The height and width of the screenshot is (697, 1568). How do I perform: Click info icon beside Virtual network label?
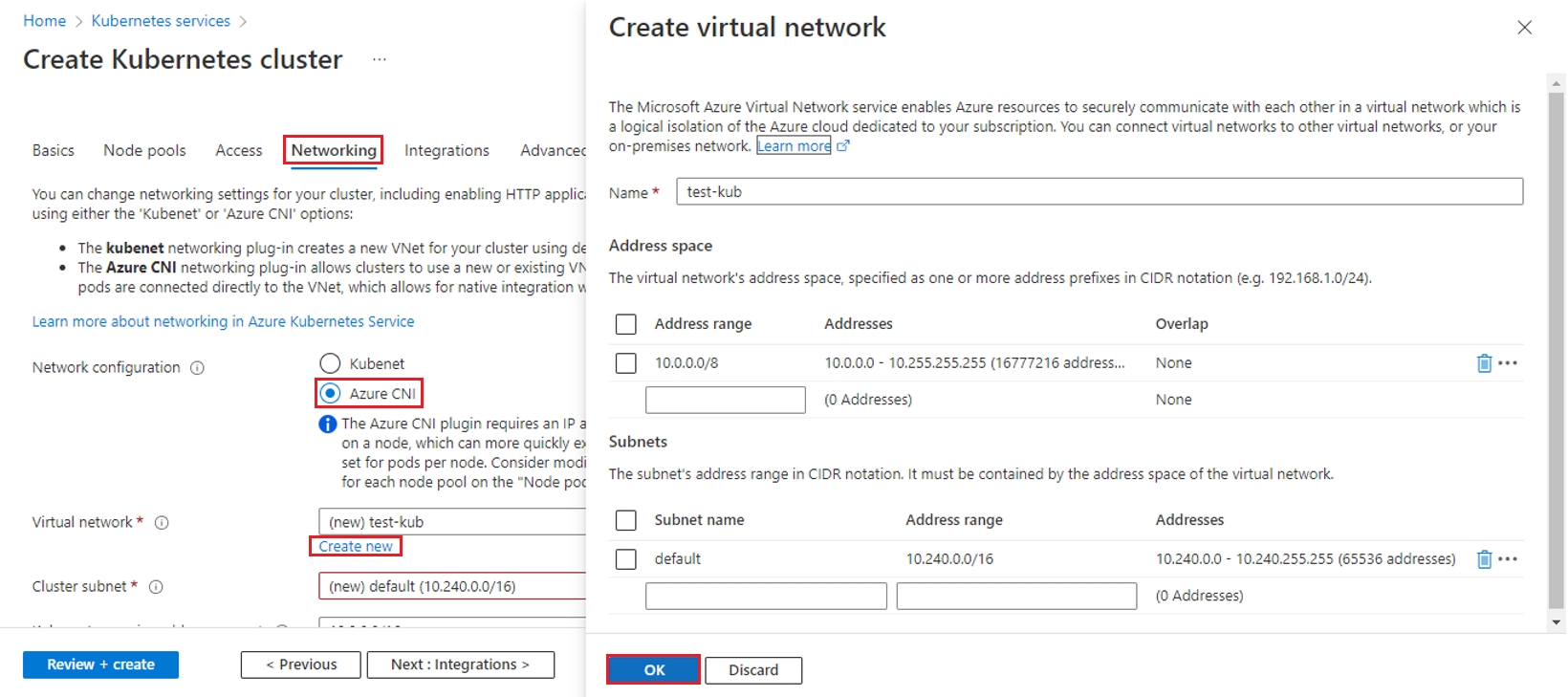(162, 523)
